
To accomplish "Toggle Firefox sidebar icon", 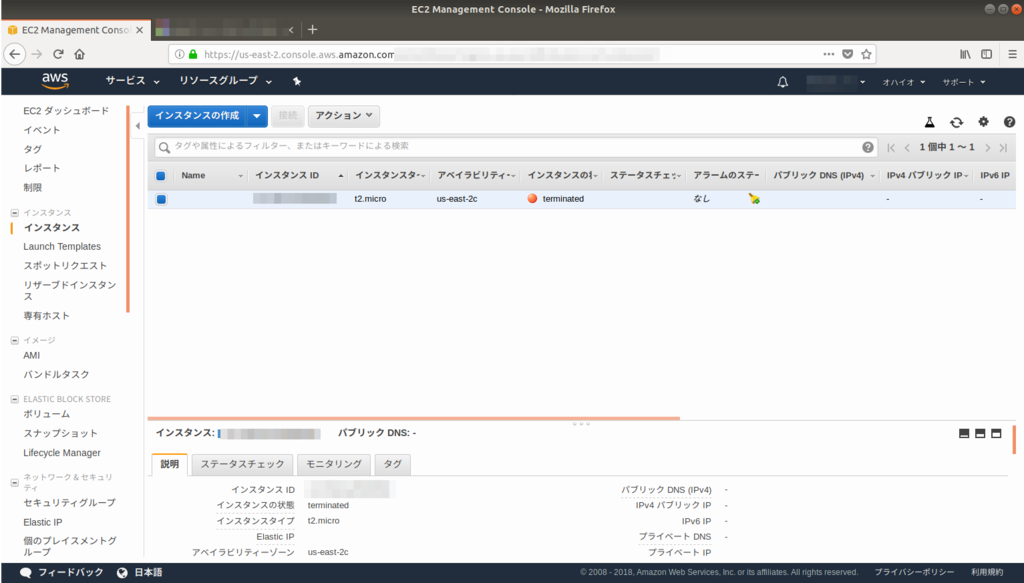I will tap(986, 54).
